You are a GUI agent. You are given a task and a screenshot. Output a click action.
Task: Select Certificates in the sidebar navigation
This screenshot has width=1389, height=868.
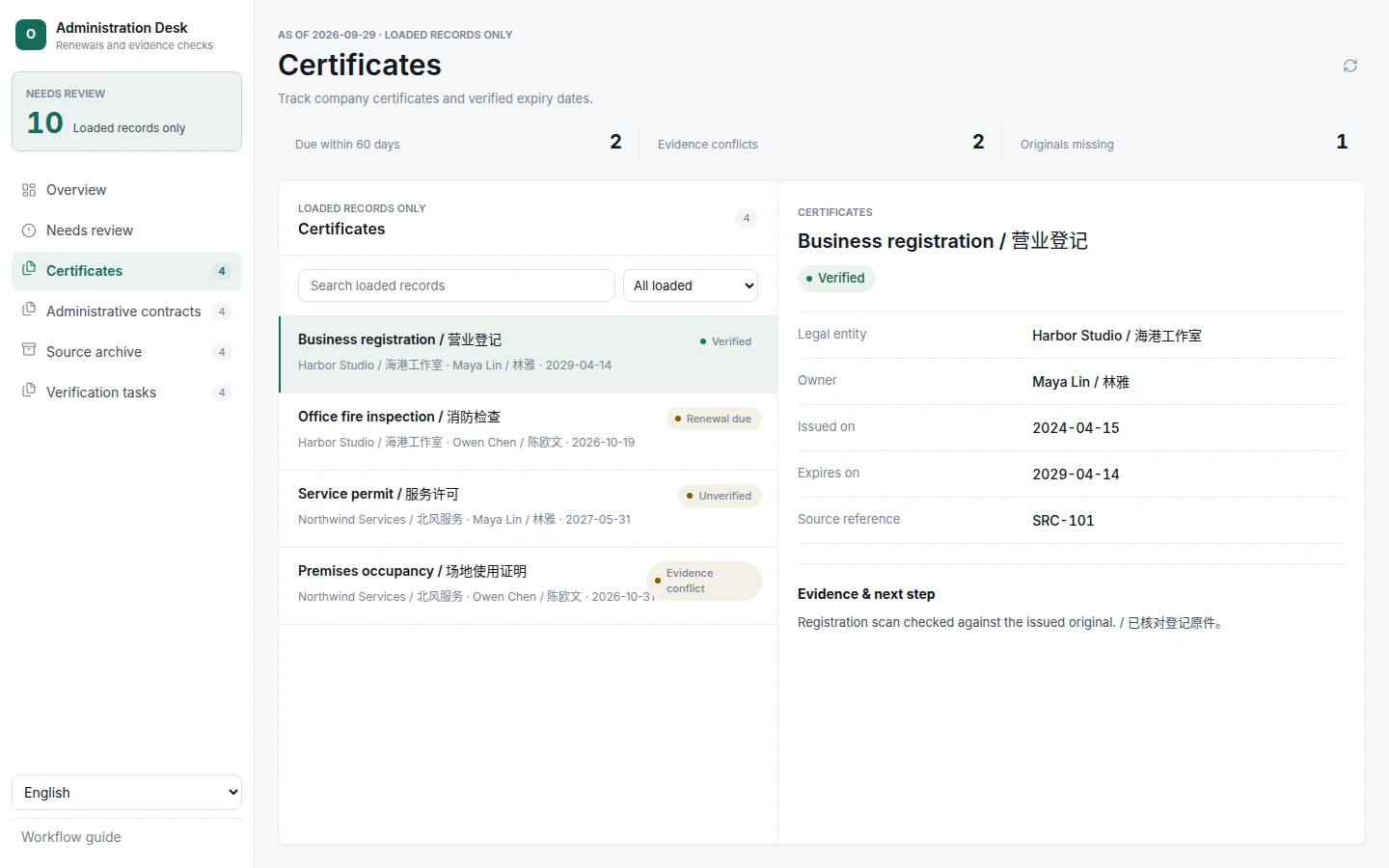tap(126, 271)
